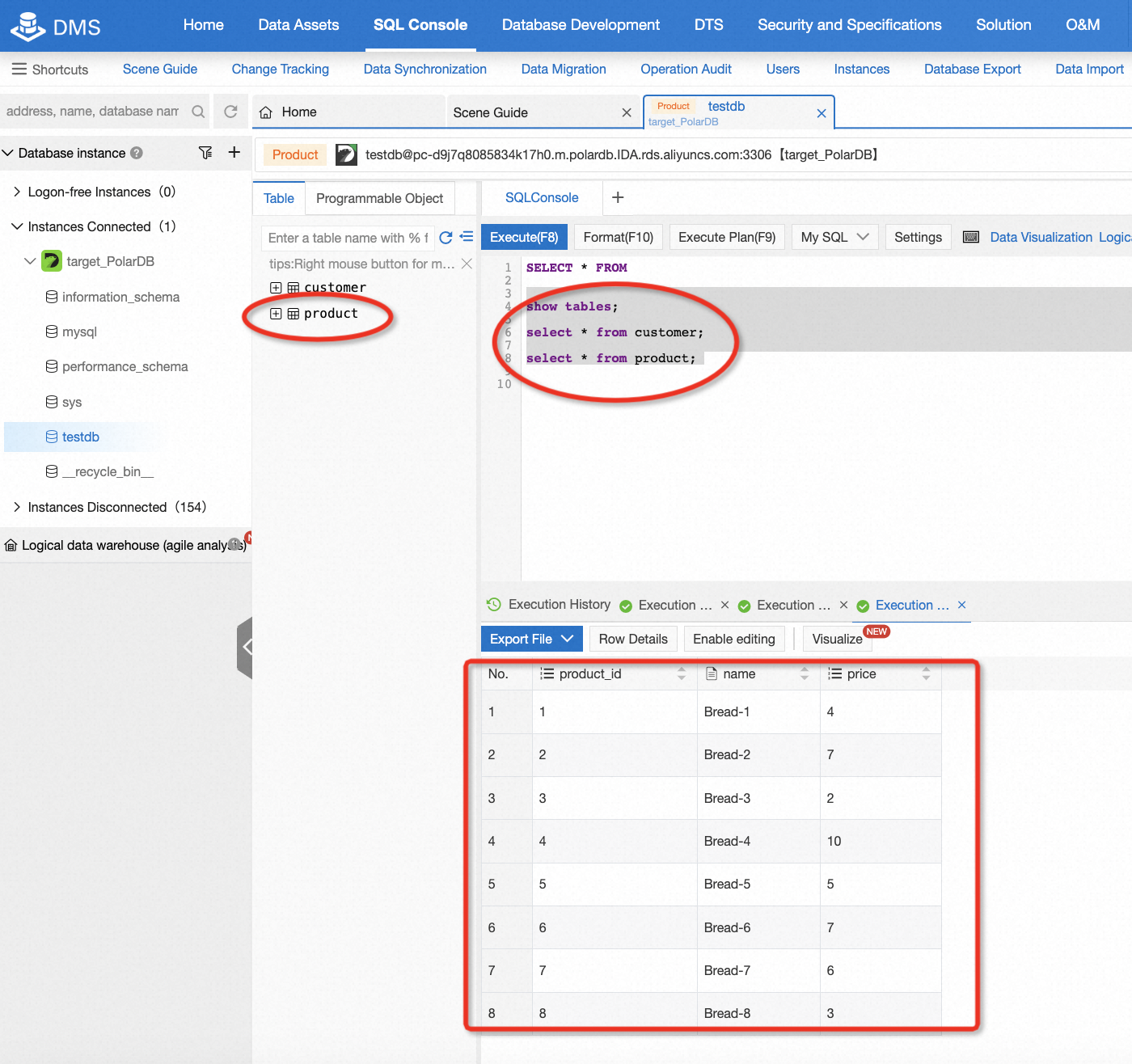Click the Enable editing button

click(734, 639)
